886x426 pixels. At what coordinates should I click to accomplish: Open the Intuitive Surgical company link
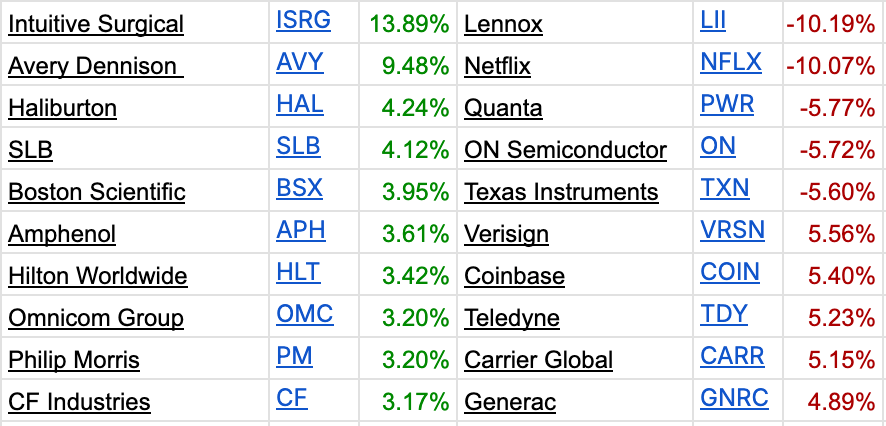pyautogui.click(x=96, y=24)
